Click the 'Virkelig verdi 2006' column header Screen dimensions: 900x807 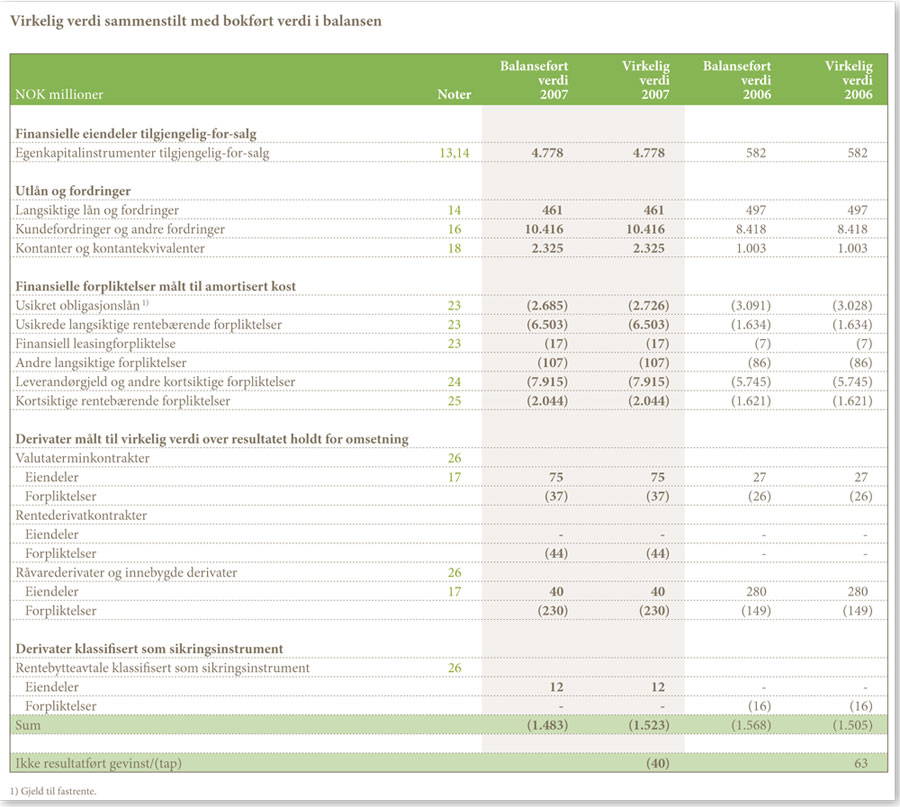coord(848,80)
